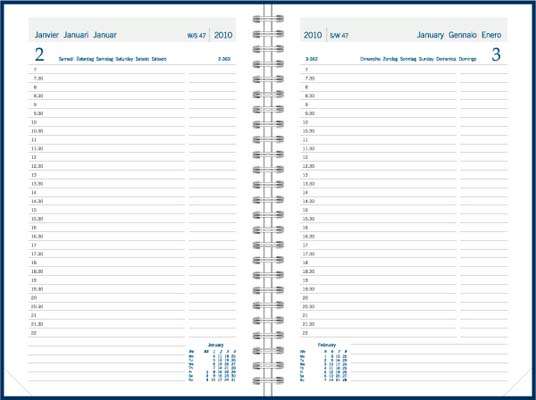
Task: Select the 17.30 time slot on left page
Action: coord(107,254)
